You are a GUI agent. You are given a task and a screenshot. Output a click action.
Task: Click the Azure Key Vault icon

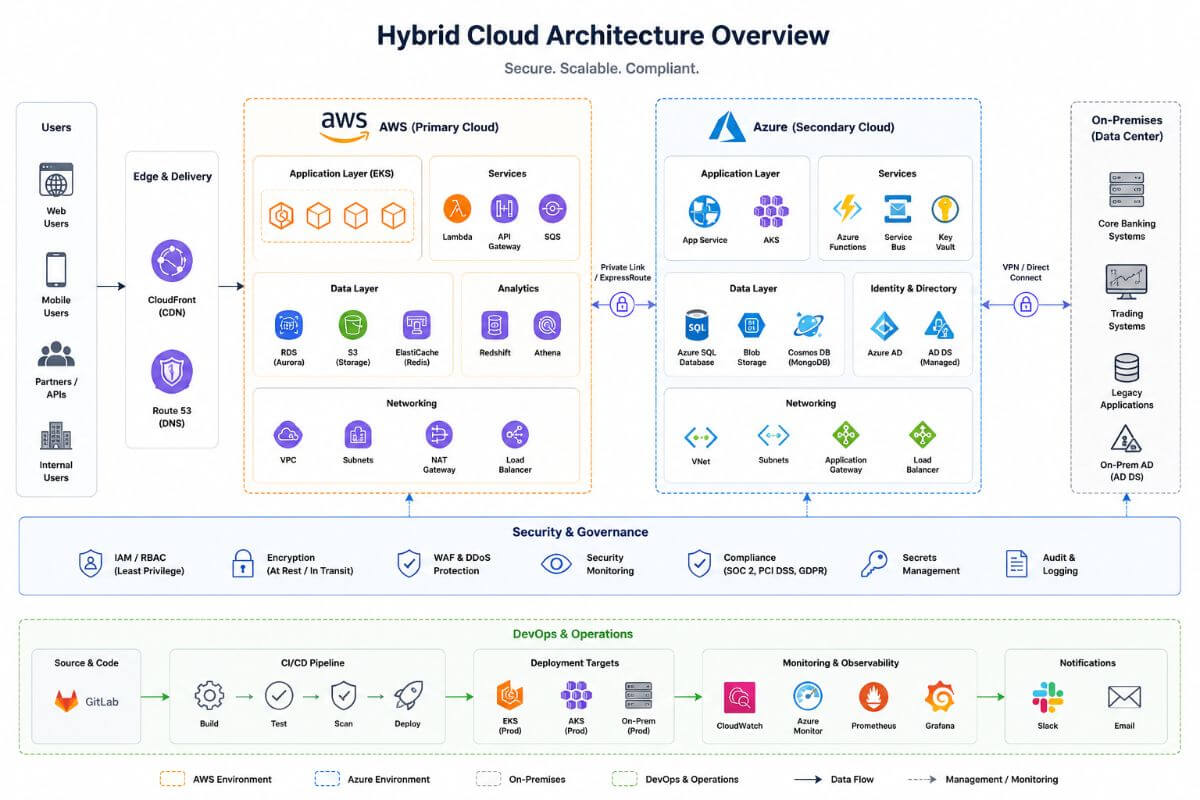pos(945,209)
